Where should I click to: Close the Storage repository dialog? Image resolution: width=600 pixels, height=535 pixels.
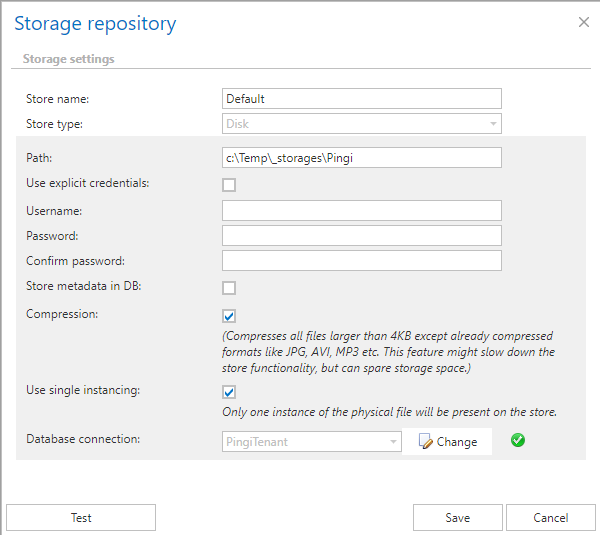pyautogui.click(x=584, y=21)
